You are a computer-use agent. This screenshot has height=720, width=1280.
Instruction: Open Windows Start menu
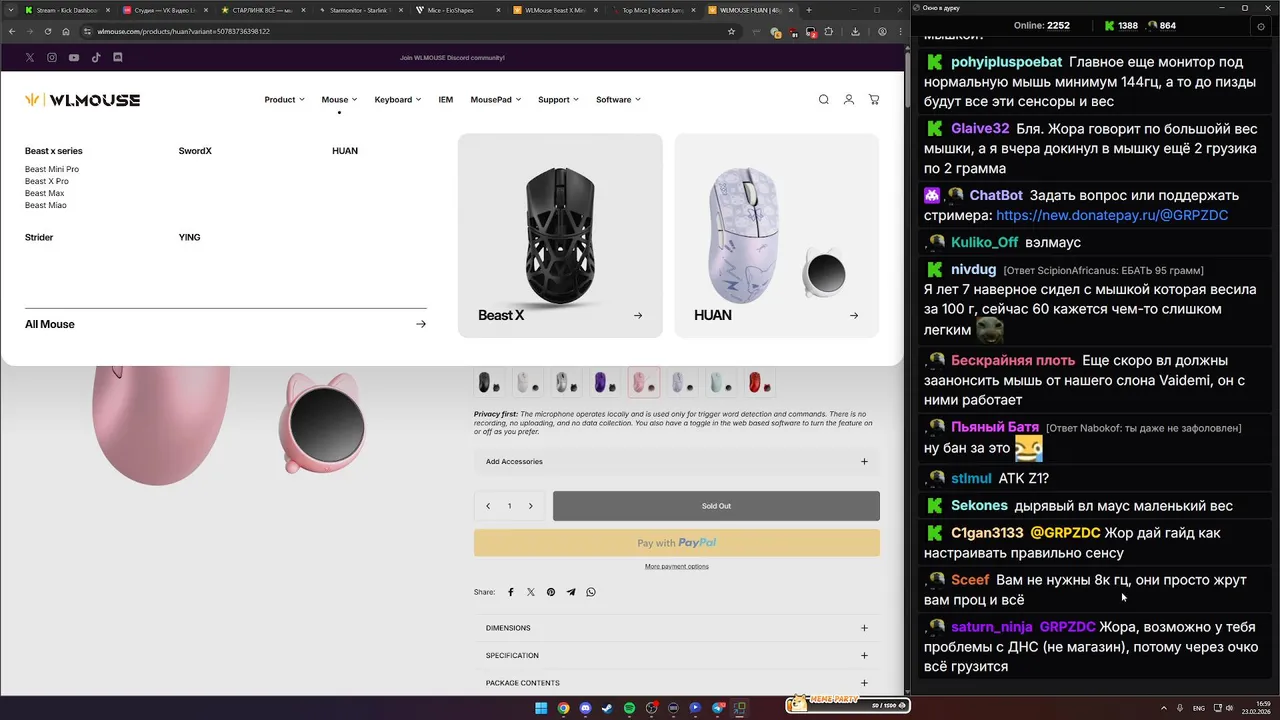[541, 708]
